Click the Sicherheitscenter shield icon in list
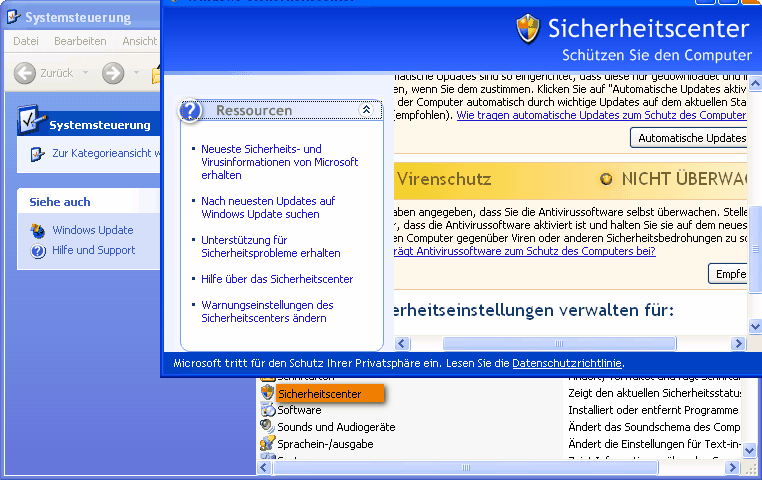Image resolution: width=762 pixels, height=480 pixels. (x=267, y=393)
